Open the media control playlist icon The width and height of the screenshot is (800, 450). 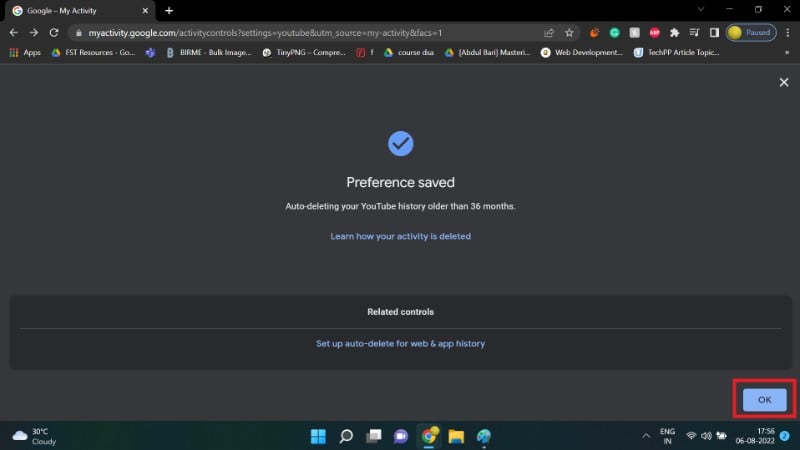tap(694, 33)
